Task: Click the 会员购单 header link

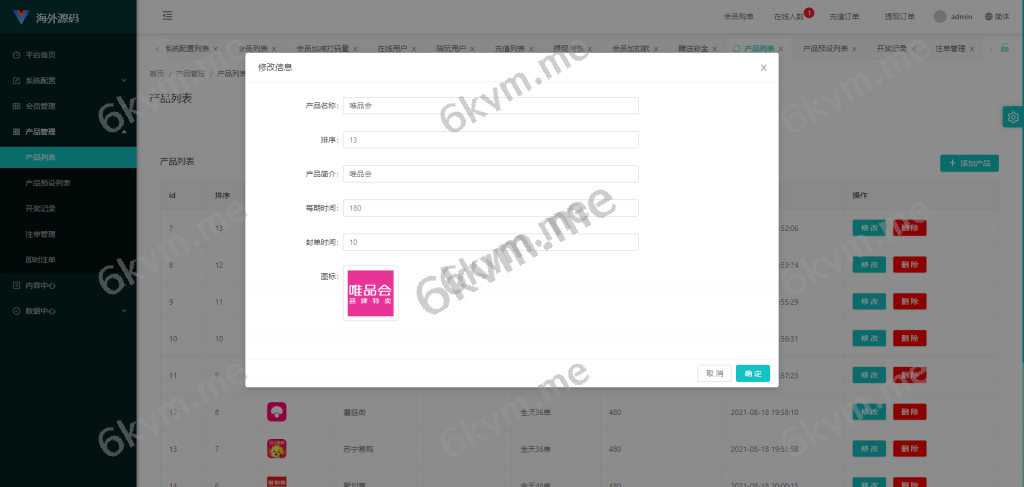Action: [x=739, y=17]
